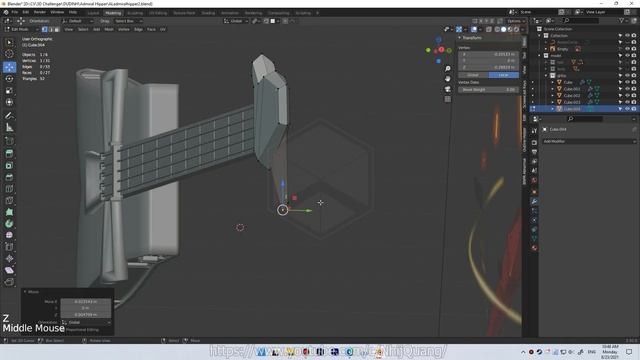
Task: Select the Inset Faces tool
Action: [x=9, y=165]
